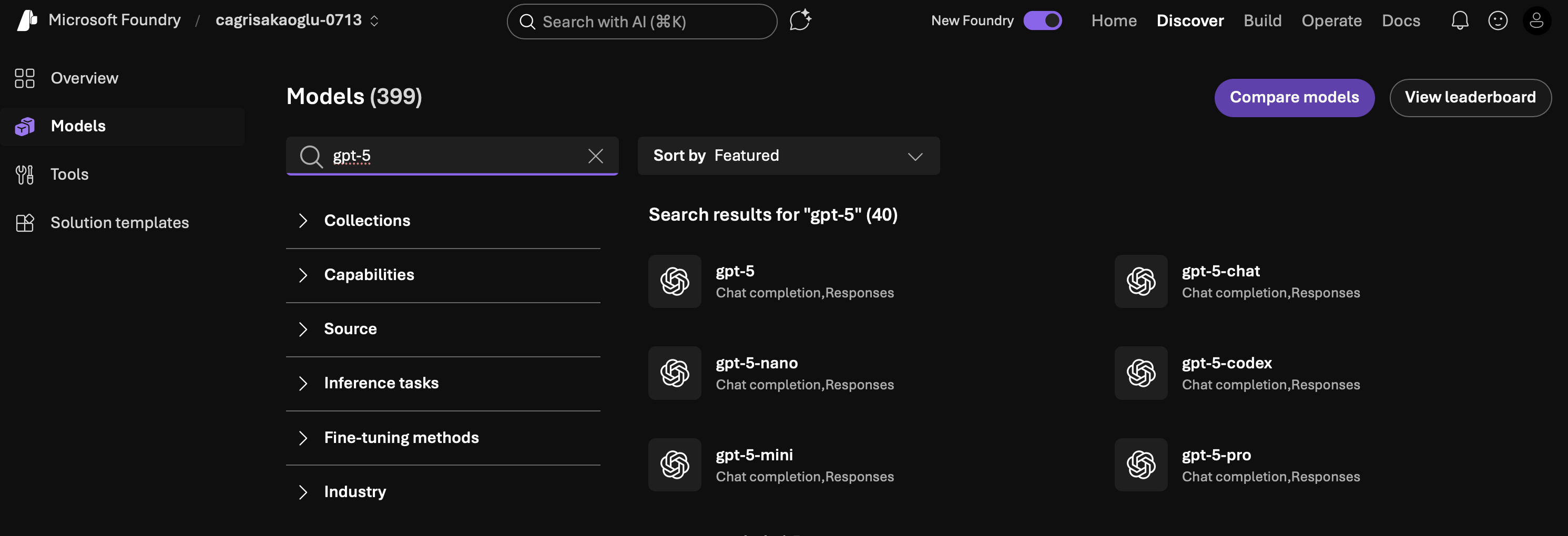Toggle the New Foundry switch off
The height and width of the screenshot is (536, 1568).
click(1044, 20)
